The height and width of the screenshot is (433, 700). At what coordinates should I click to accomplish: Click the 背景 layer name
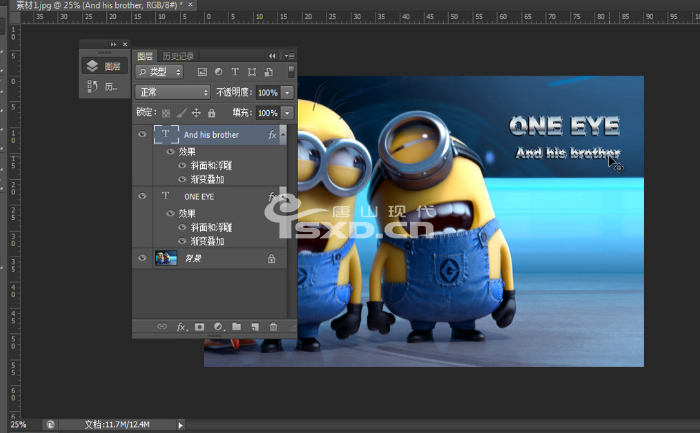click(193, 258)
